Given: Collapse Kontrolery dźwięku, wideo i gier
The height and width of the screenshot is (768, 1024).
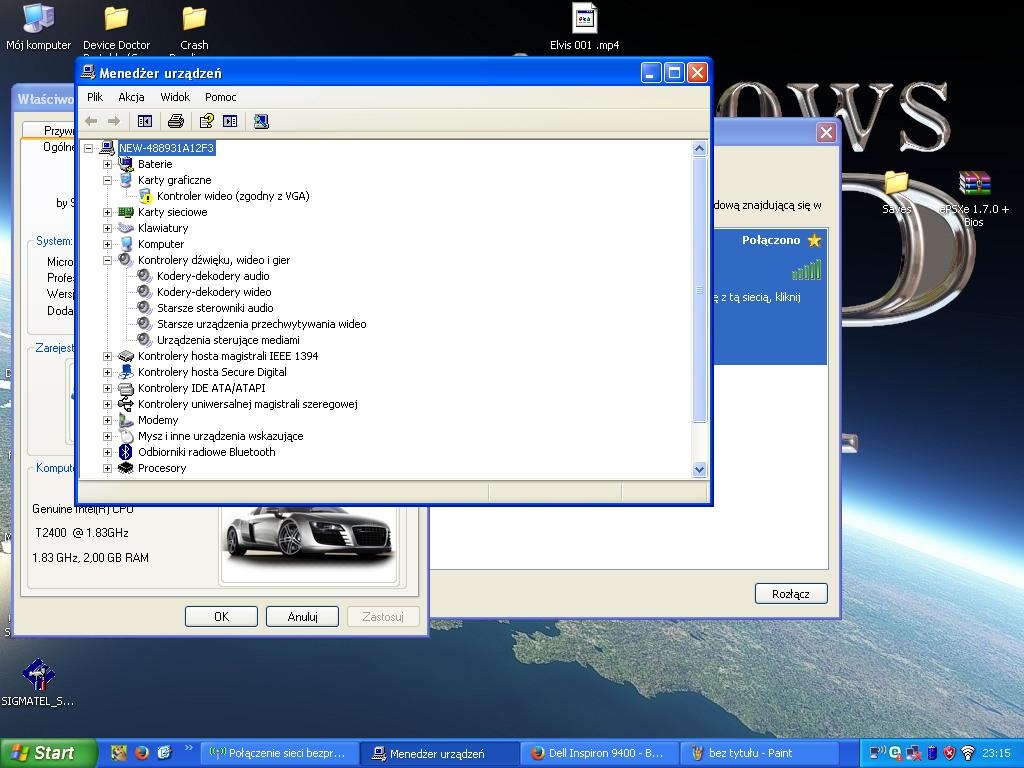Looking at the screenshot, I should (x=107, y=260).
